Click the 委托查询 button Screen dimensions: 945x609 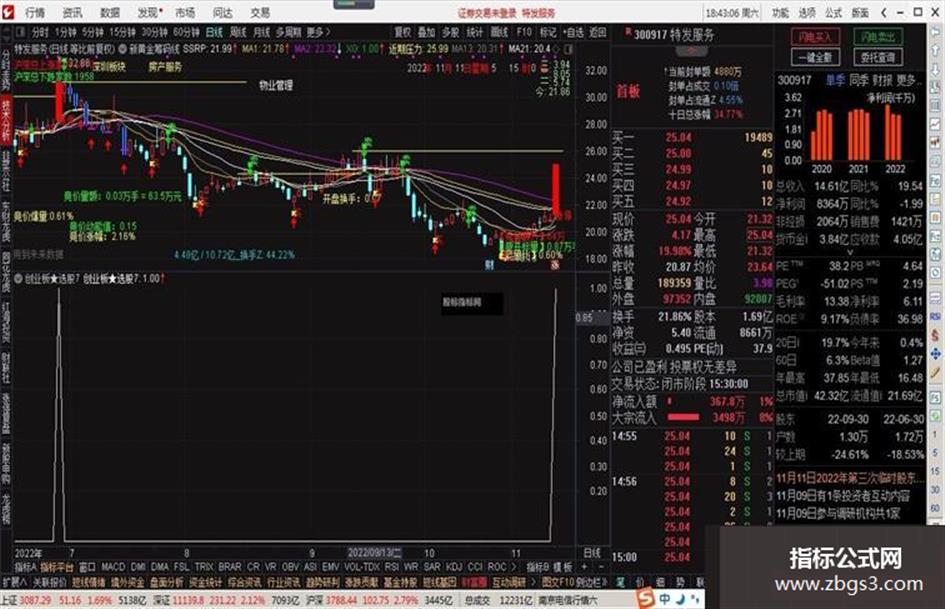click(878, 57)
